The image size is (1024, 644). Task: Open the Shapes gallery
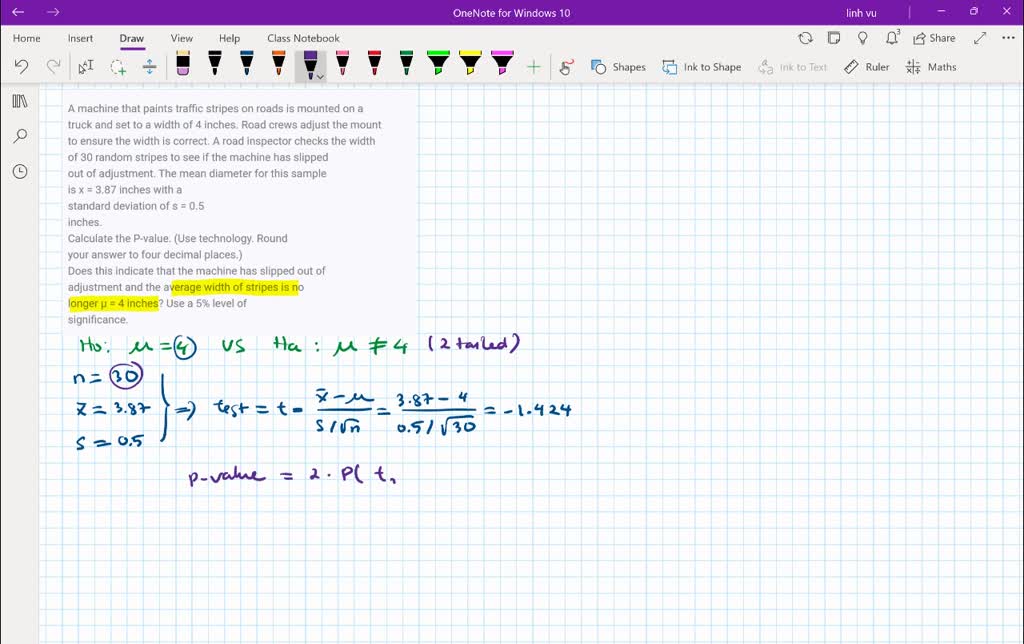pyautogui.click(x=618, y=67)
